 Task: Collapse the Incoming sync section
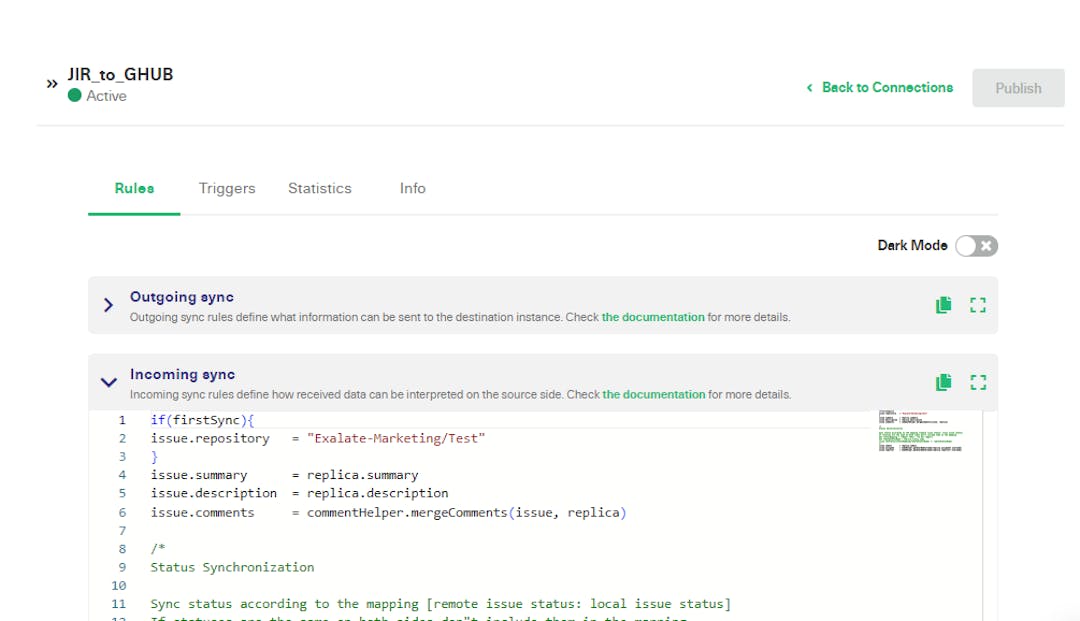(x=108, y=382)
